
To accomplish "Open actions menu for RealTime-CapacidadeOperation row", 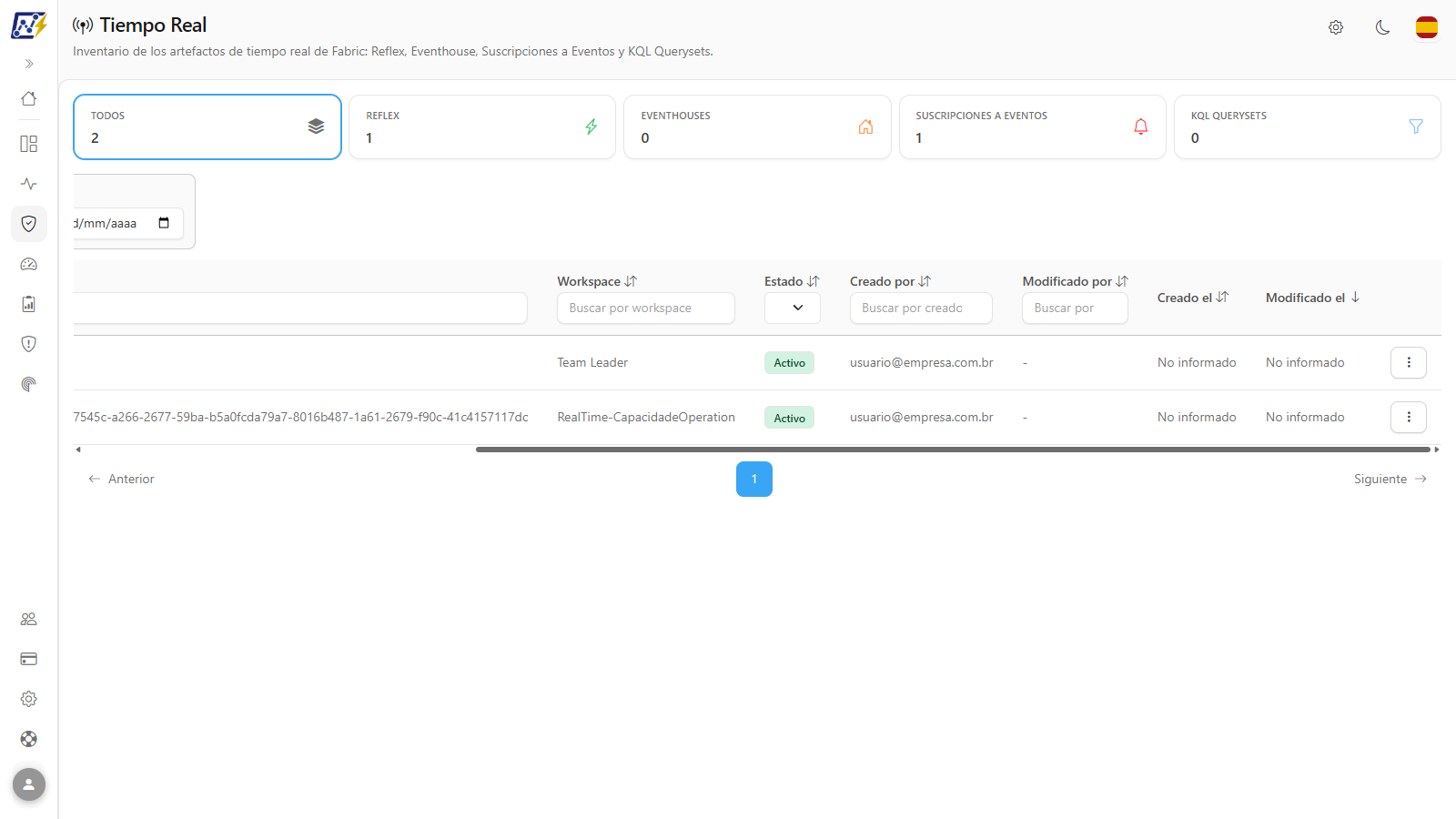I will tap(1409, 417).
